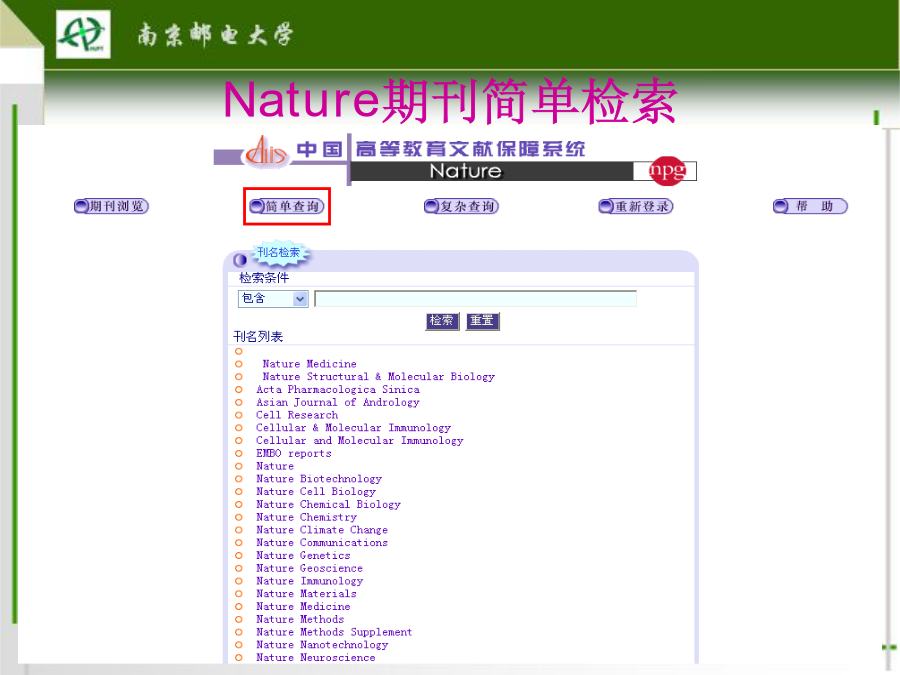Select the 重新登录 navigation button

pyautogui.click(x=636, y=206)
